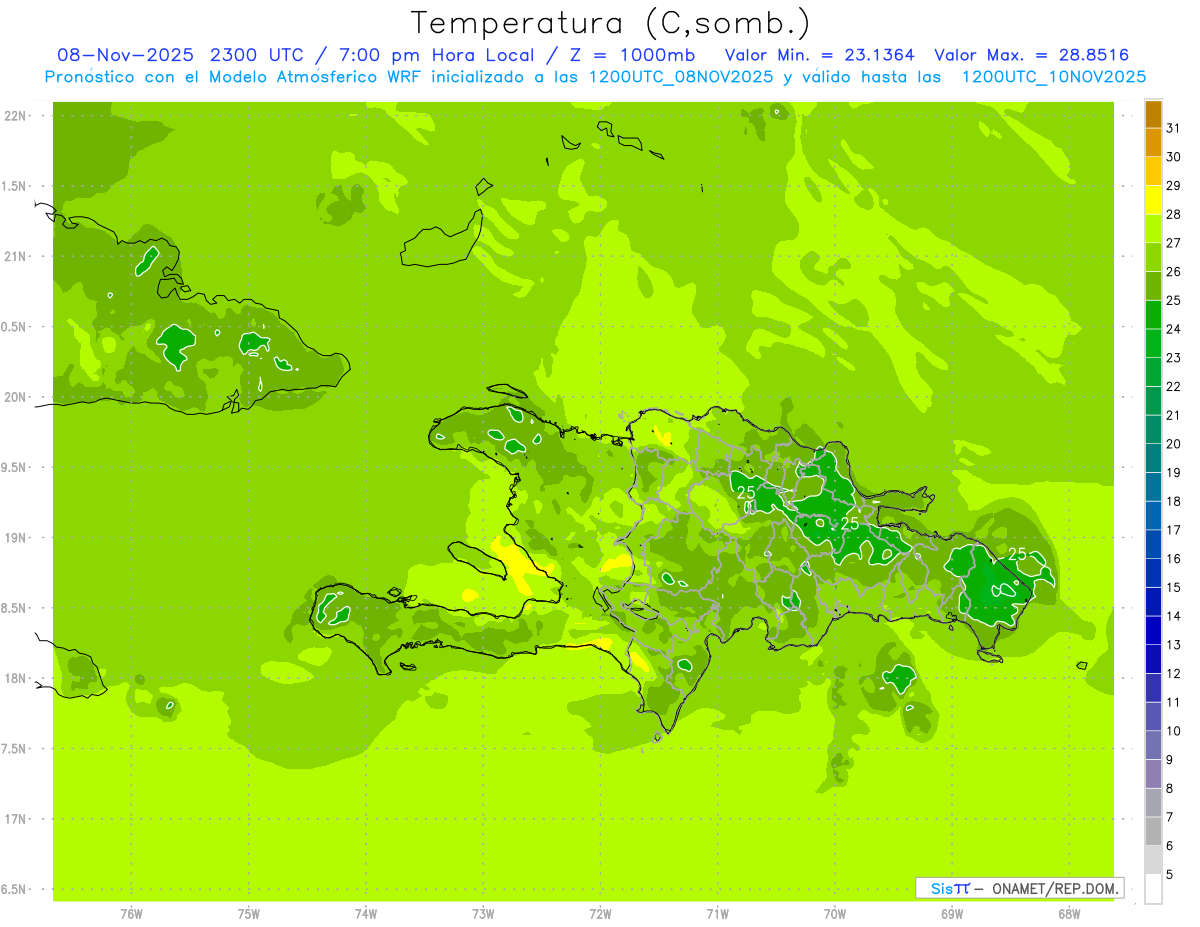Click the '68W' longitude axis label

point(1069,914)
